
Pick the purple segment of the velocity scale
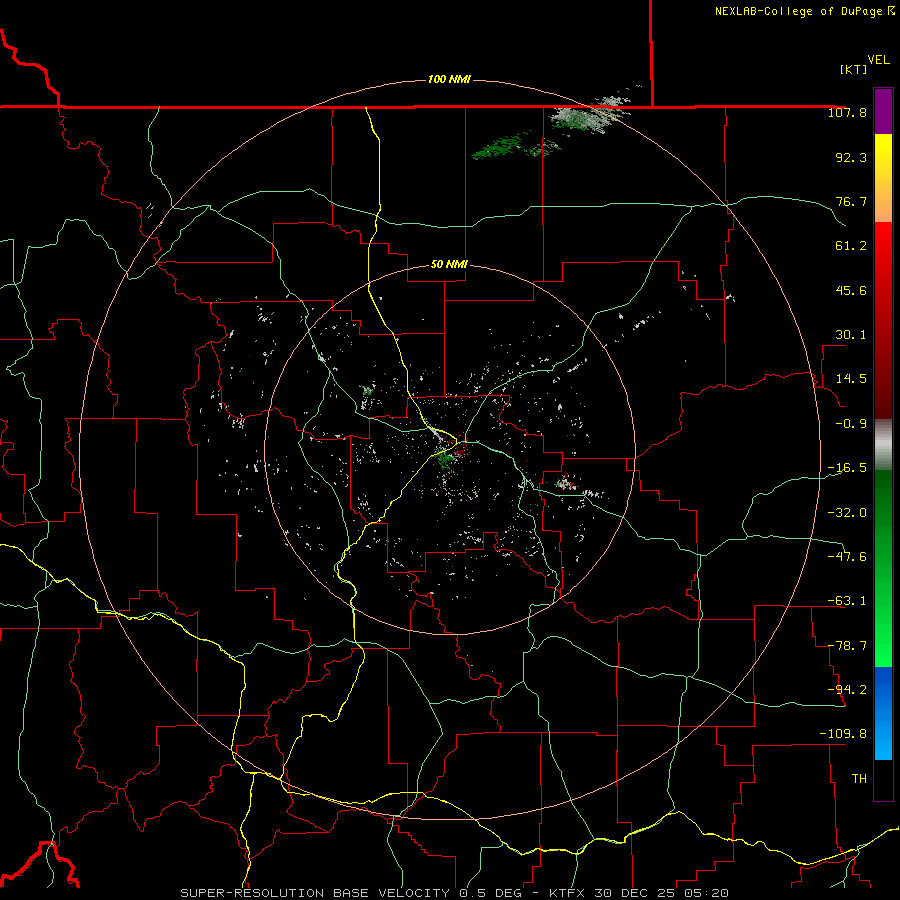point(883,111)
